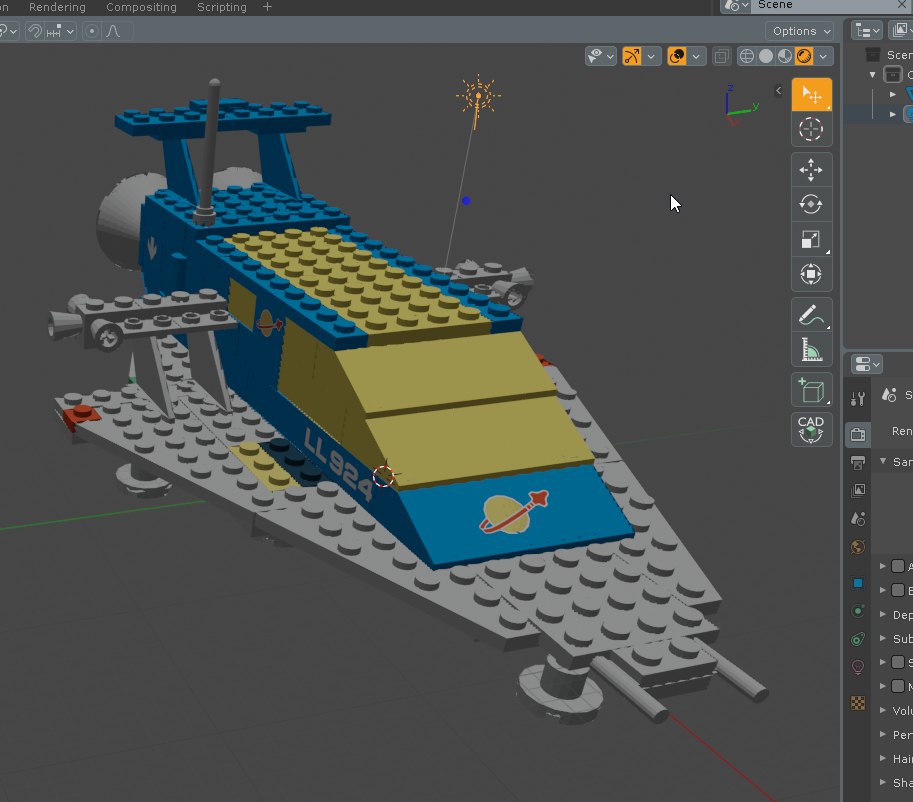Enable the checkbox above the Volumetrics row
The width and height of the screenshot is (913, 802).
[898, 686]
